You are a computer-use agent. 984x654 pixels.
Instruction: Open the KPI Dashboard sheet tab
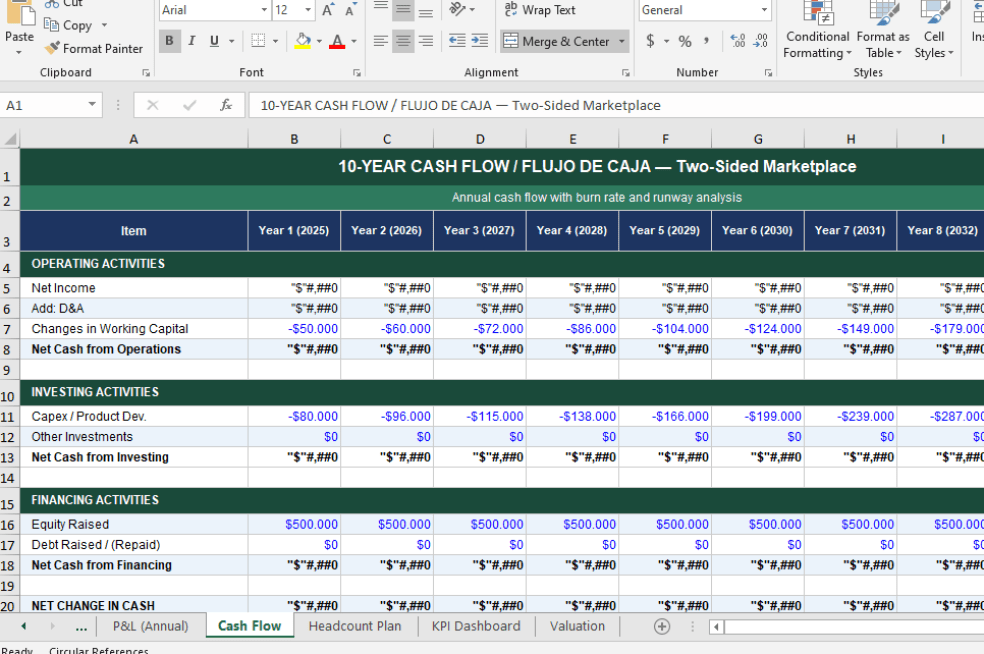point(476,626)
